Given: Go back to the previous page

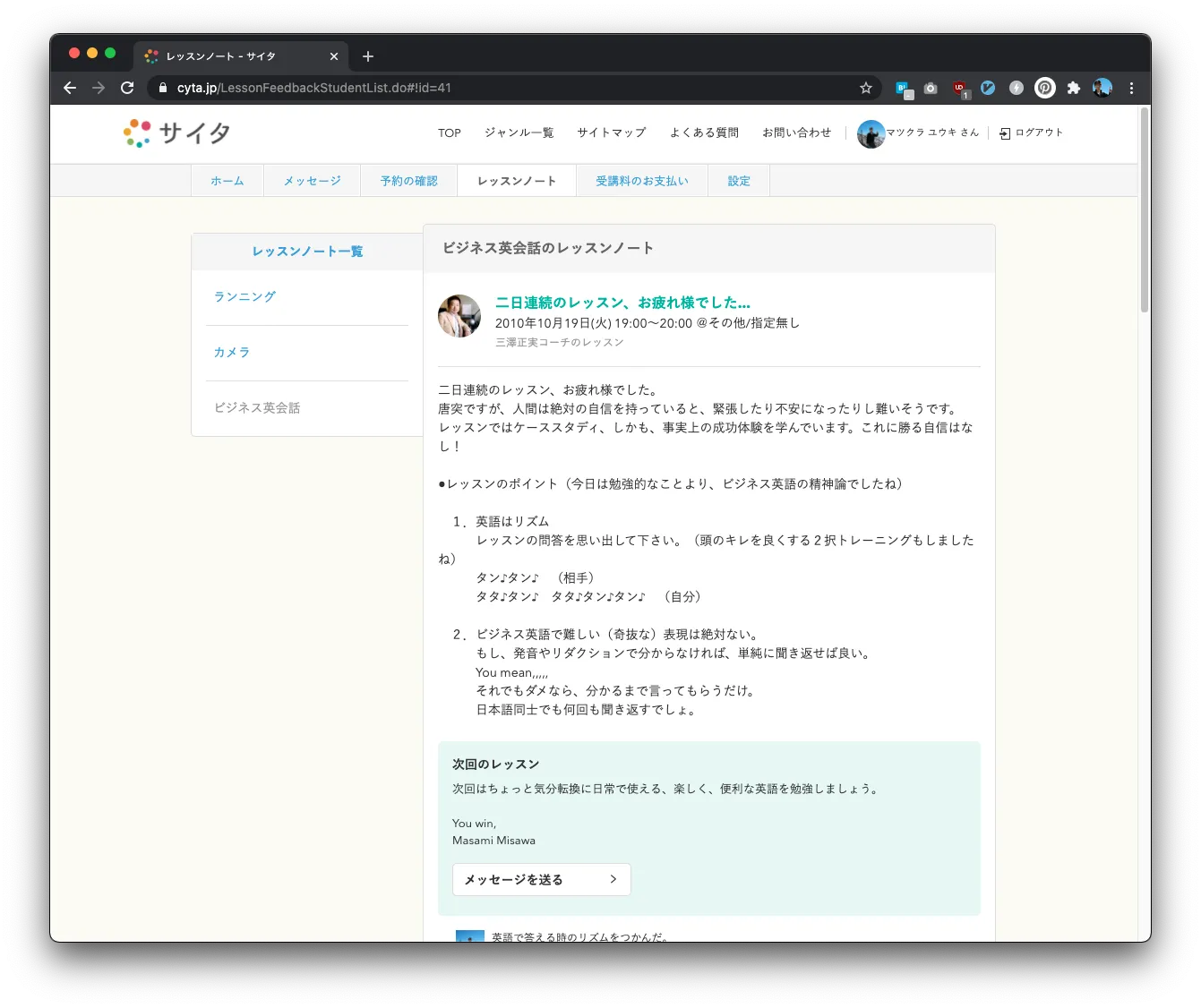Looking at the screenshot, I should [x=70, y=88].
